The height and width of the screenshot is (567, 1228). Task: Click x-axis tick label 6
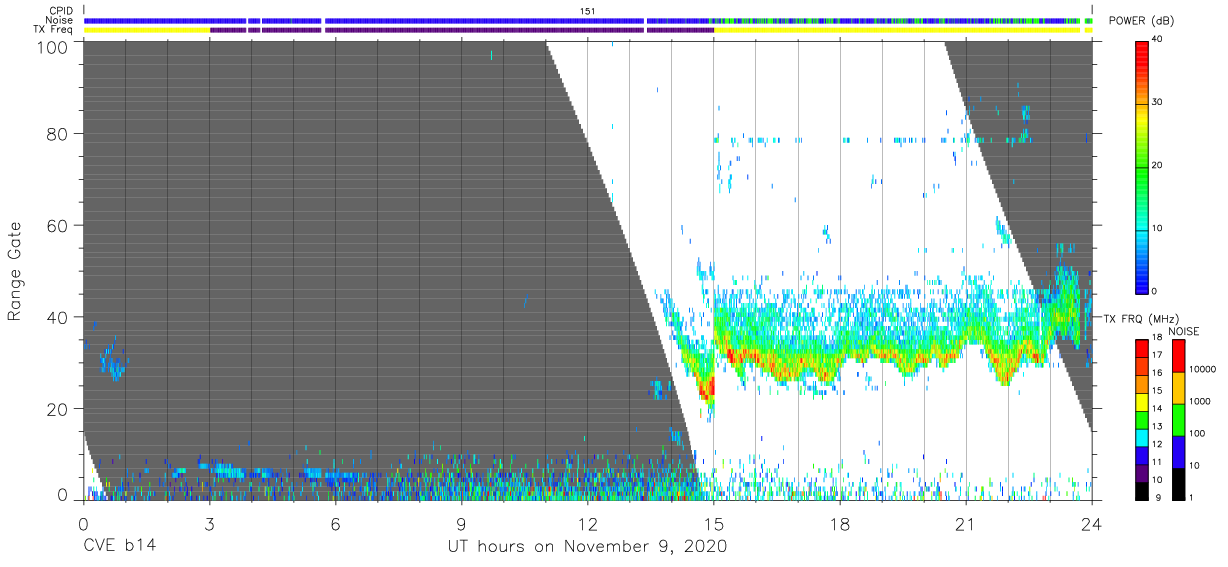click(x=335, y=524)
